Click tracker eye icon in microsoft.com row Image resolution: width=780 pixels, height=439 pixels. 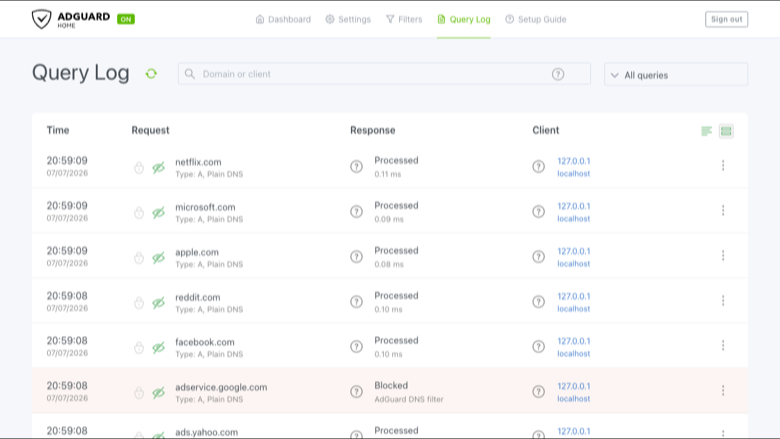(158, 213)
